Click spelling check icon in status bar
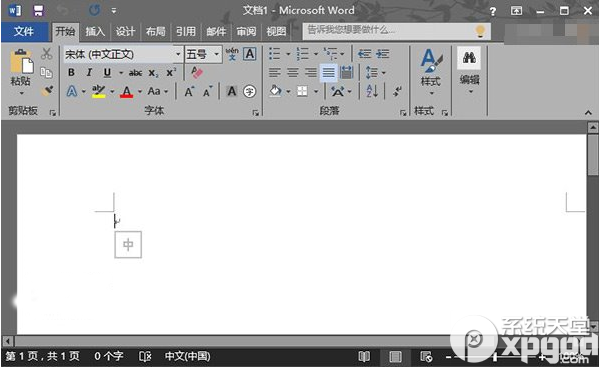 tap(145, 357)
